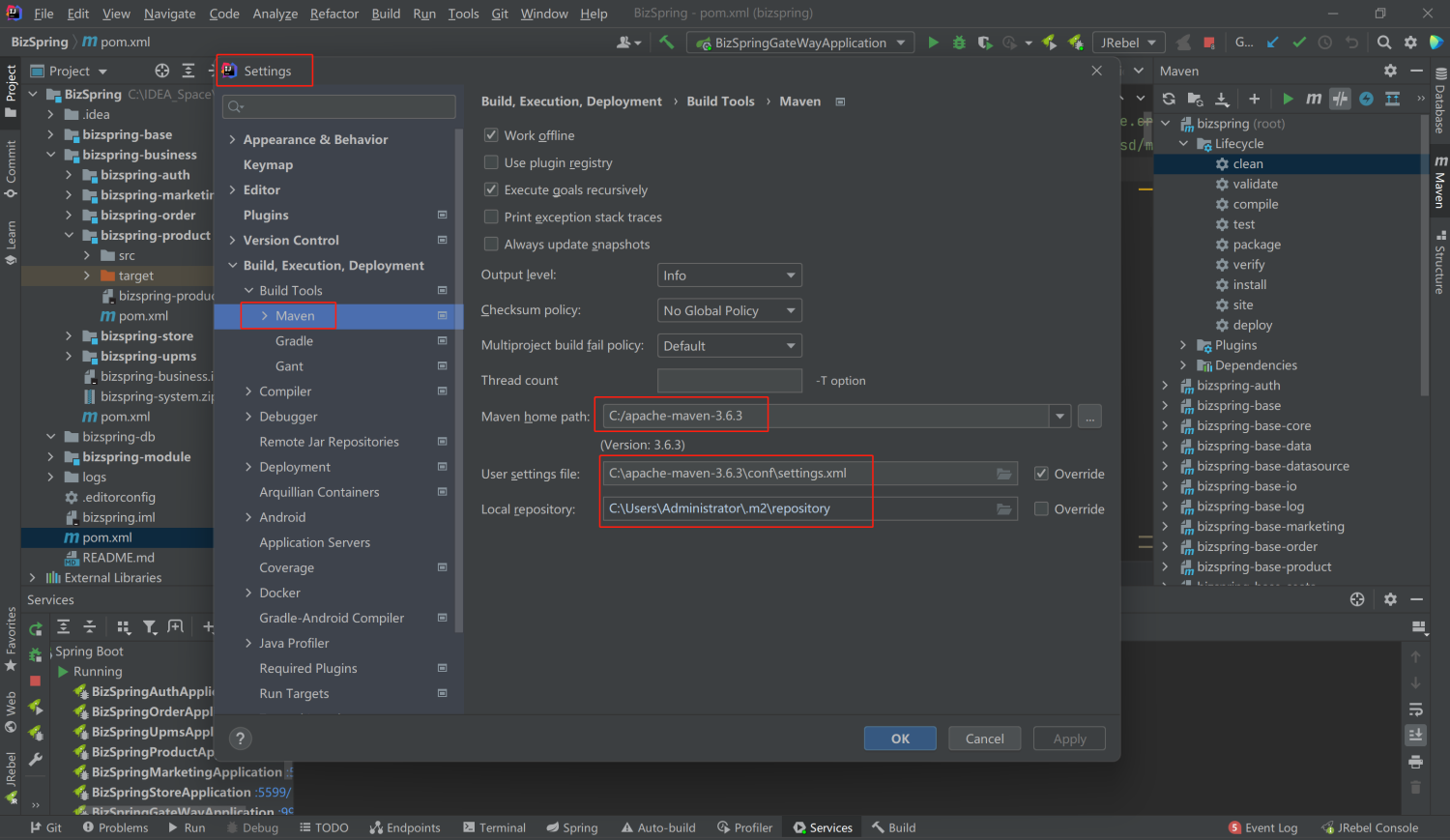Screen dimensions: 1450x840
Task: Click the Build project hammer icon
Action: pos(667,43)
